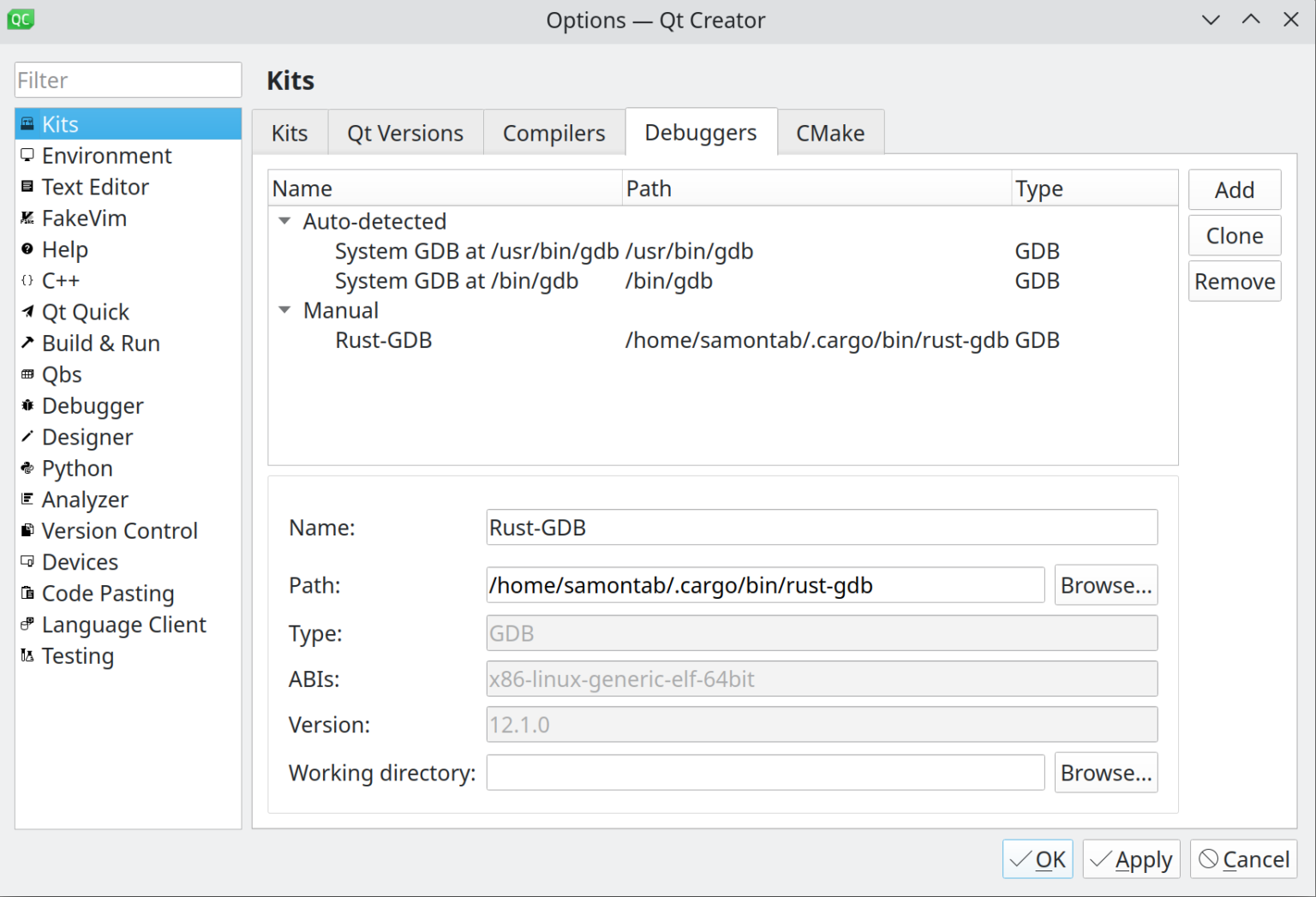This screenshot has width=1316, height=897.
Task: Open the Designer settings icon
Action: tap(27, 437)
